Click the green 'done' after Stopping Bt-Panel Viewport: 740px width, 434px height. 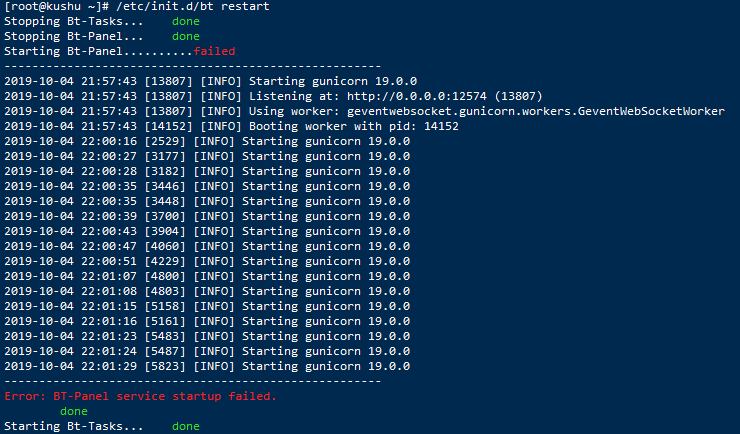[186, 36]
